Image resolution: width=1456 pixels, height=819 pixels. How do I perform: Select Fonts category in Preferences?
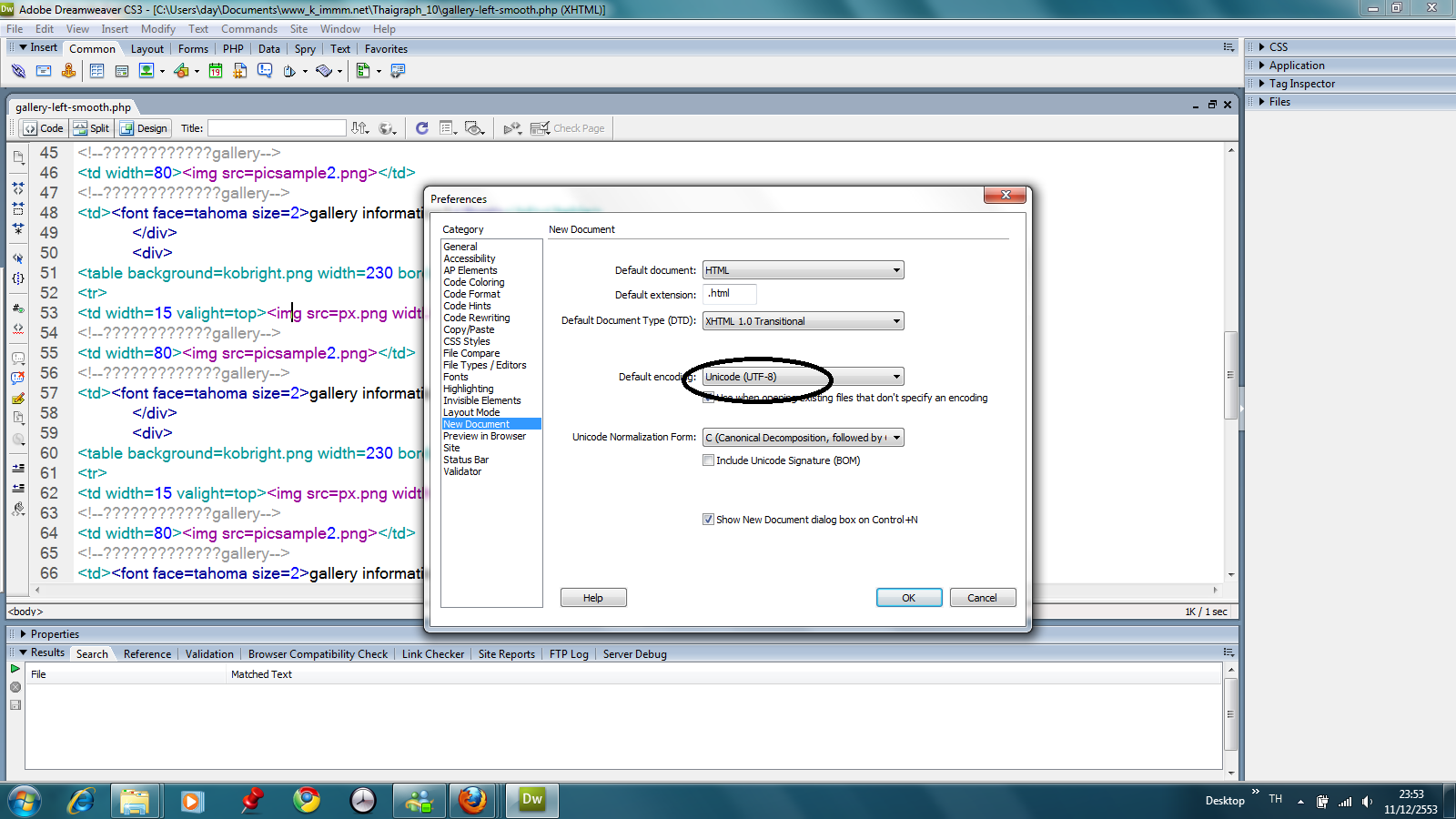click(x=456, y=377)
